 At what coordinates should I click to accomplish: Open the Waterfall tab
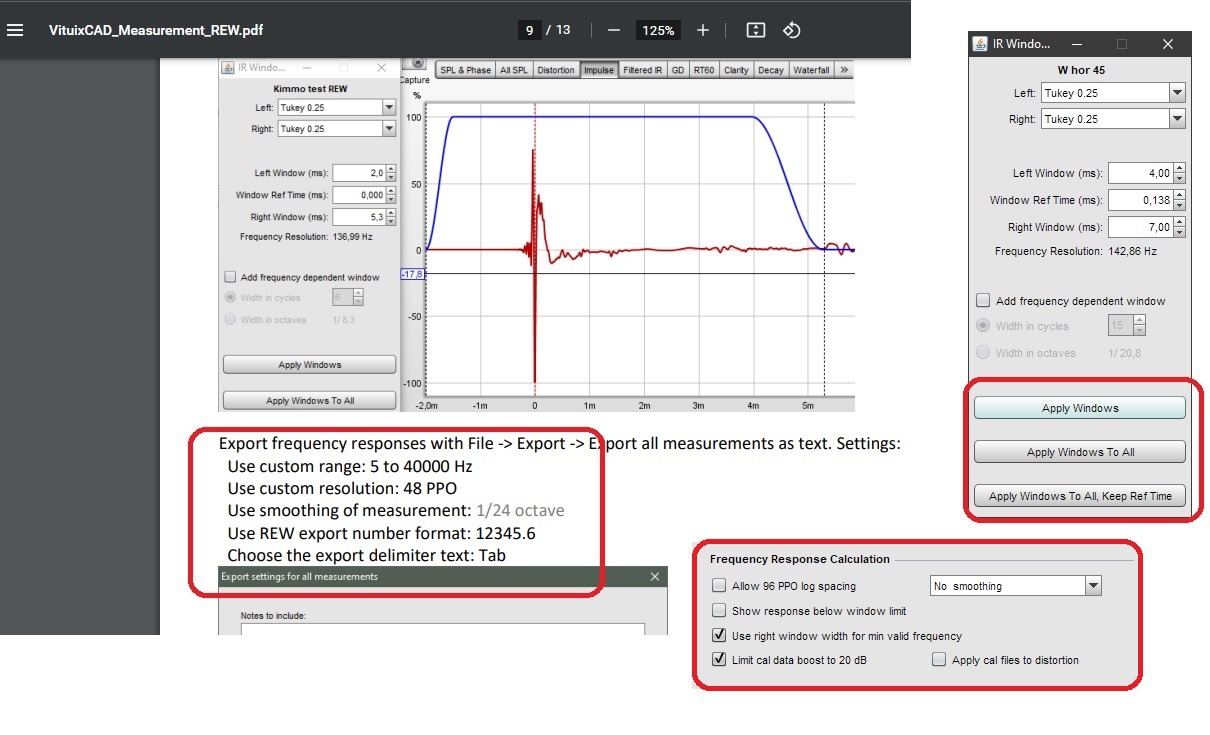(x=811, y=70)
